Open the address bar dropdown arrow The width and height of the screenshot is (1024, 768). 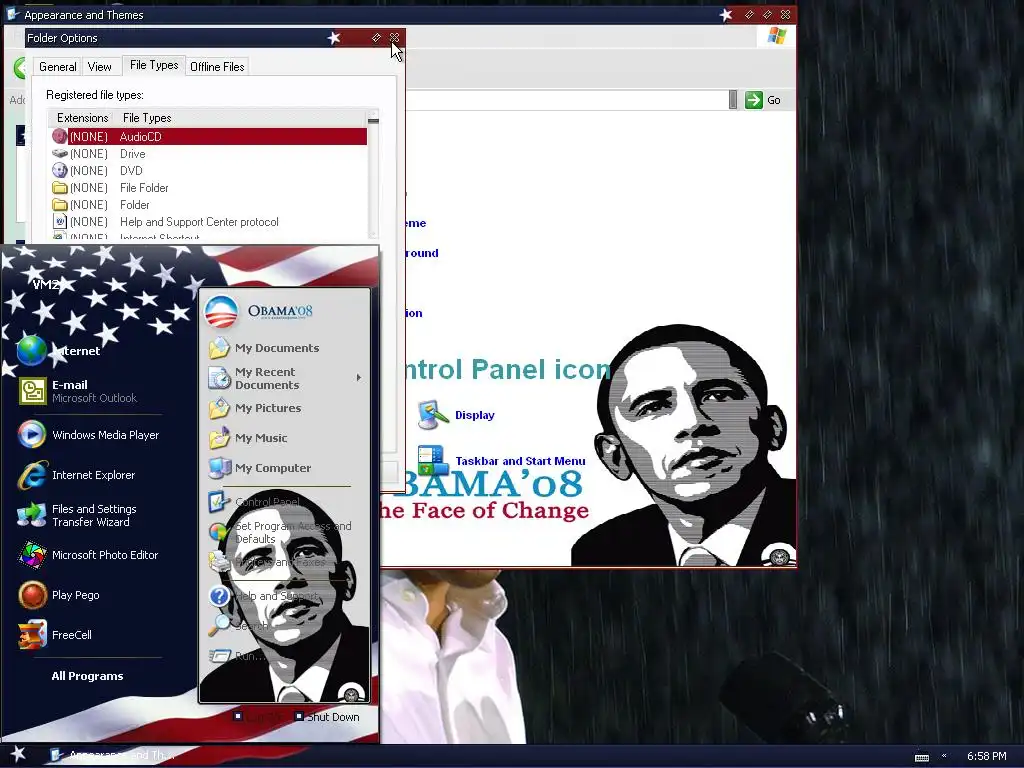point(733,100)
